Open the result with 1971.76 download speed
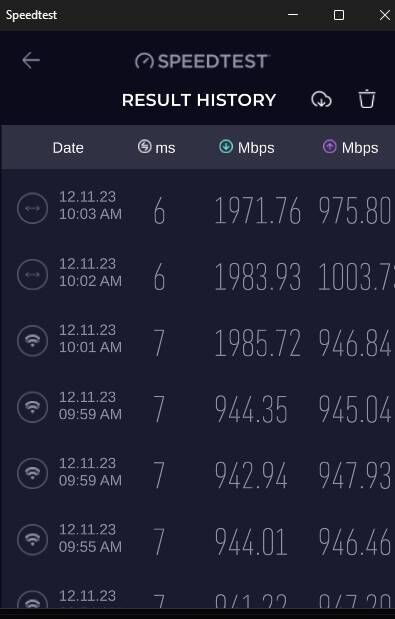Viewport: 395px width, 619px height. pyautogui.click(x=198, y=208)
